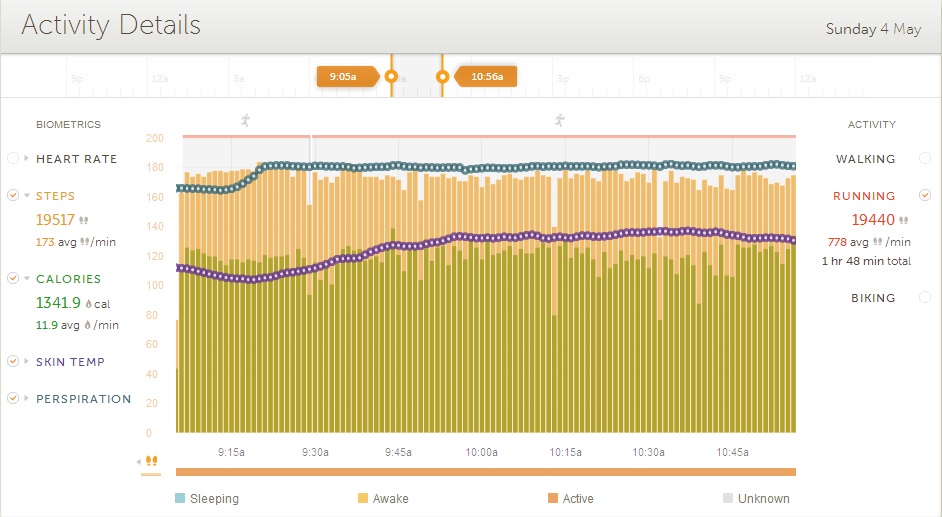
Task: Click the footsteps icon beside 19440 running steps
Action: pyautogui.click(x=904, y=220)
